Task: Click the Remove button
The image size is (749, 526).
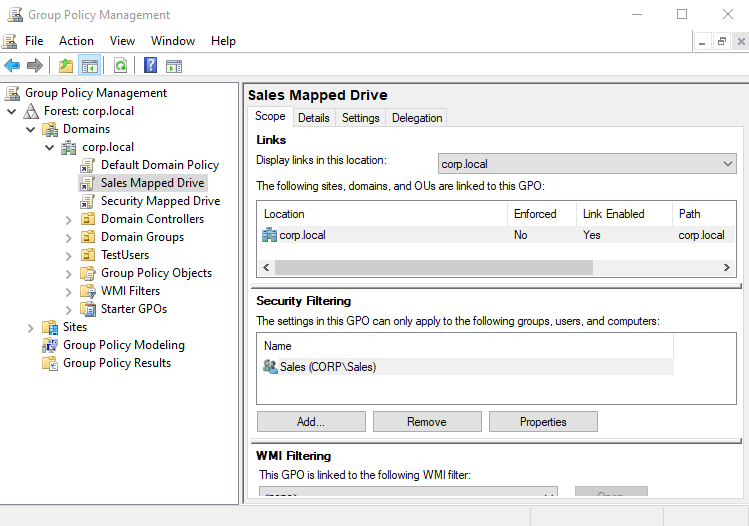Action: [x=427, y=422]
